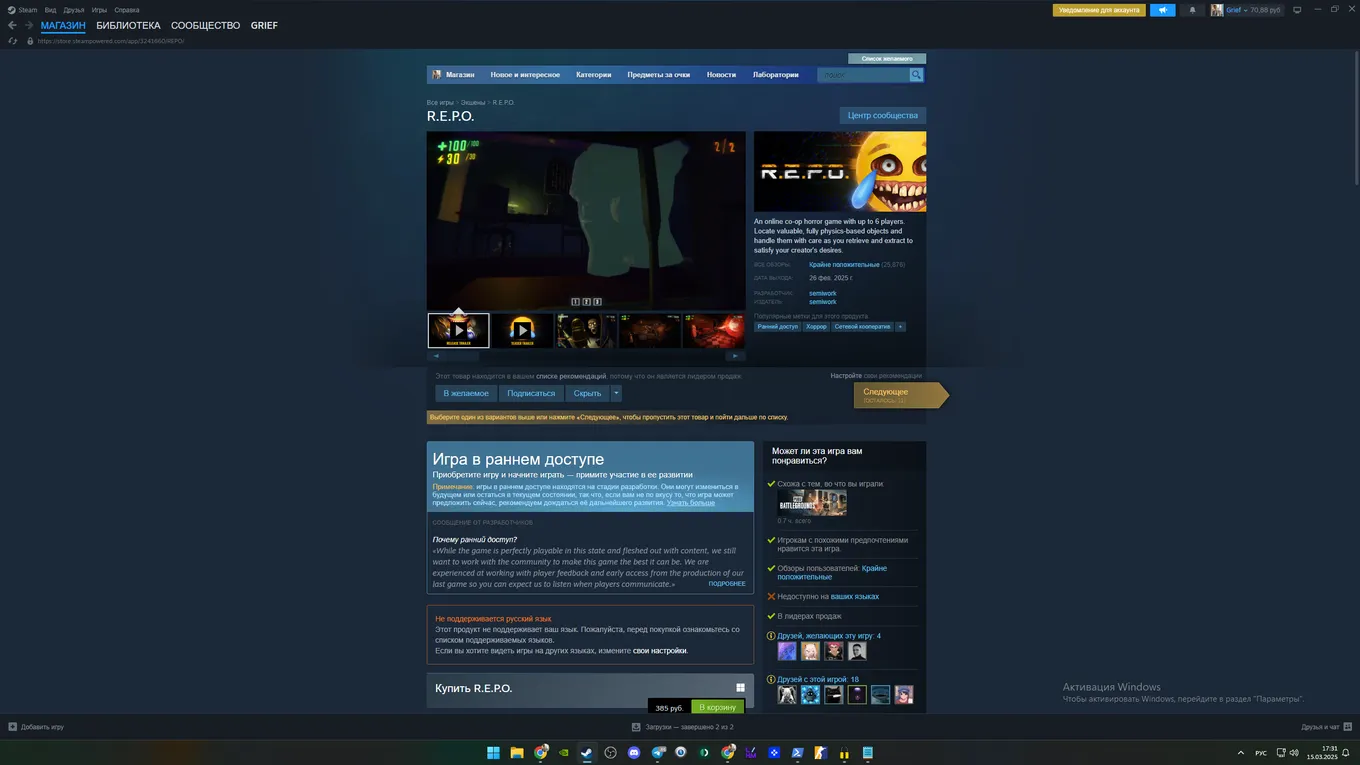Open Предметы за очки store tab
This screenshot has width=1360, height=765.
tap(659, 75)
